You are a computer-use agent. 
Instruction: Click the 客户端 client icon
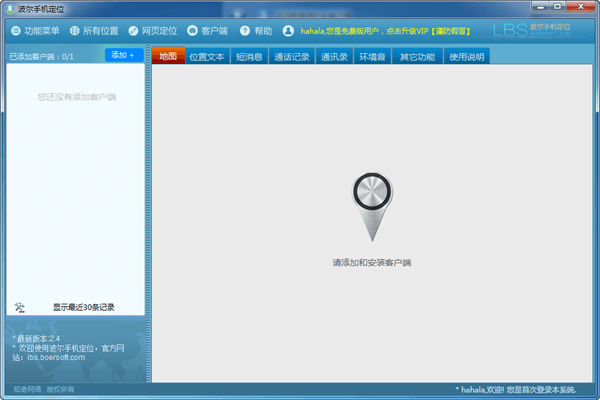(192, 31)
